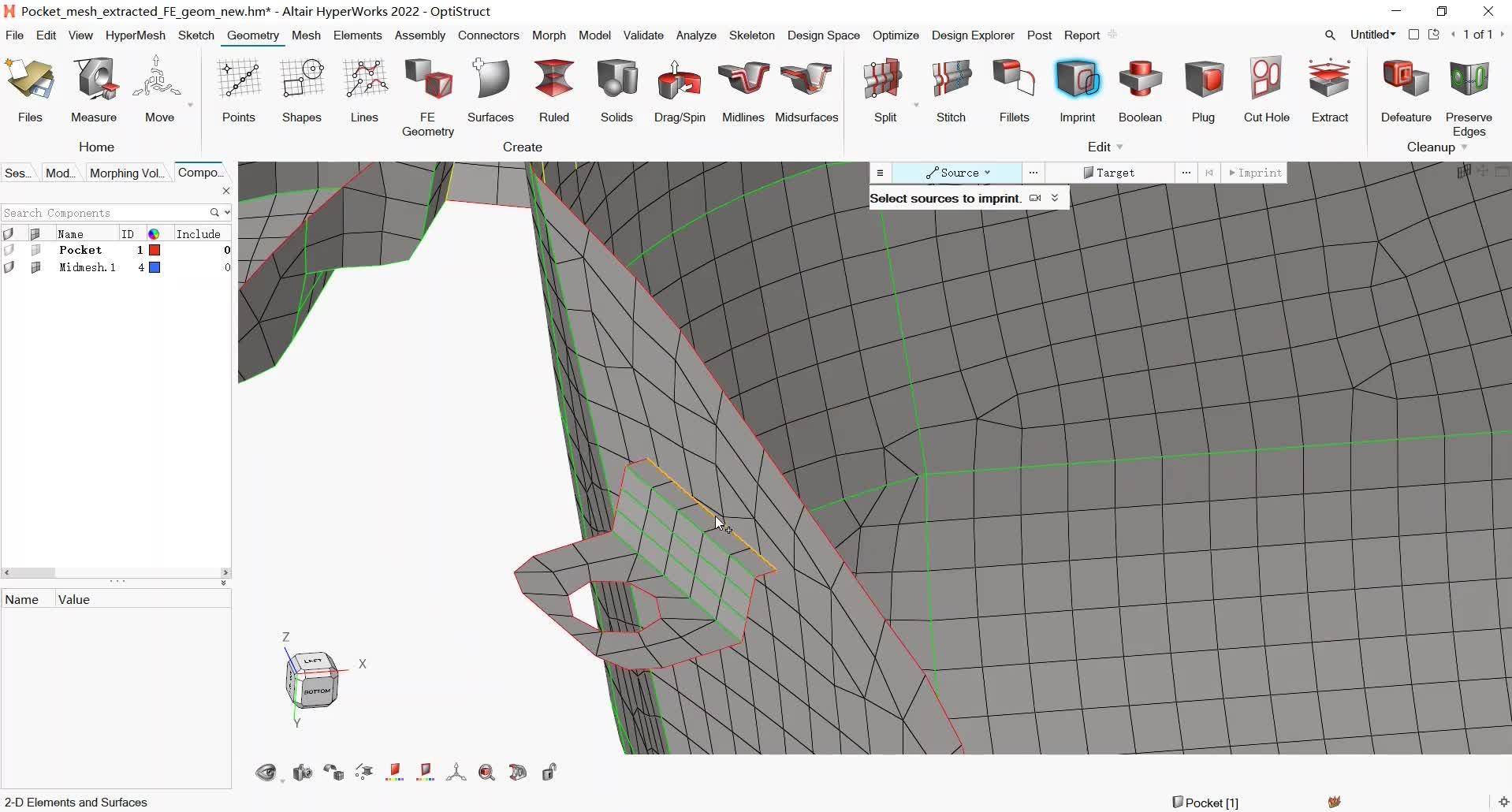Change the Pocket component color swatch

pyautogui.click(x=155, y=251)
